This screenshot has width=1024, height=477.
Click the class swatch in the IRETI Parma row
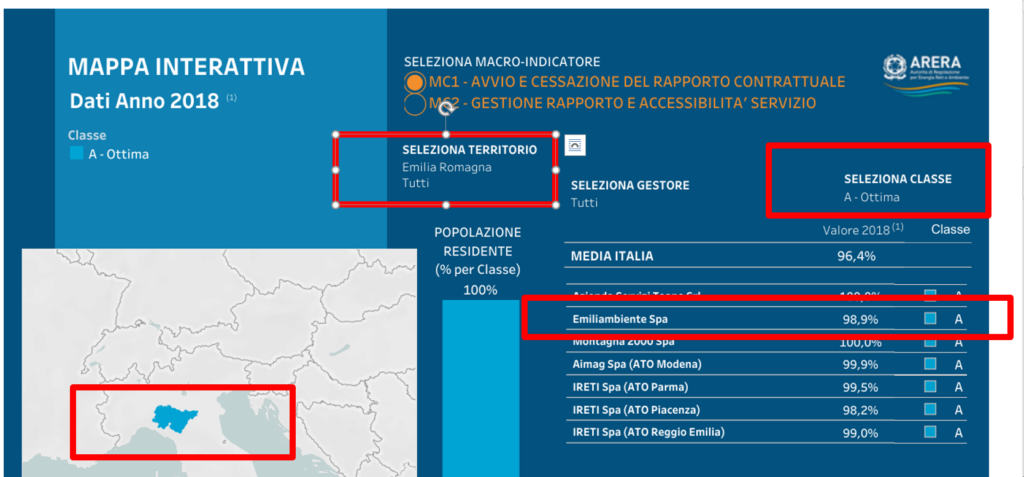(931, 386)
